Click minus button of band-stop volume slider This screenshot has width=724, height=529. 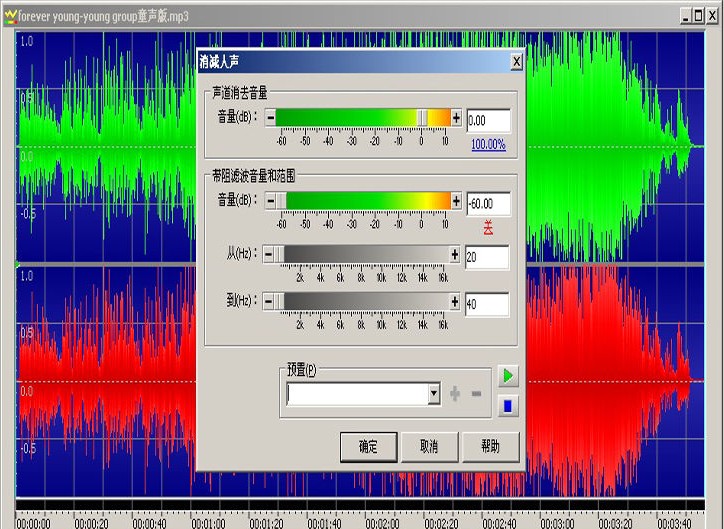coord(271,201)
